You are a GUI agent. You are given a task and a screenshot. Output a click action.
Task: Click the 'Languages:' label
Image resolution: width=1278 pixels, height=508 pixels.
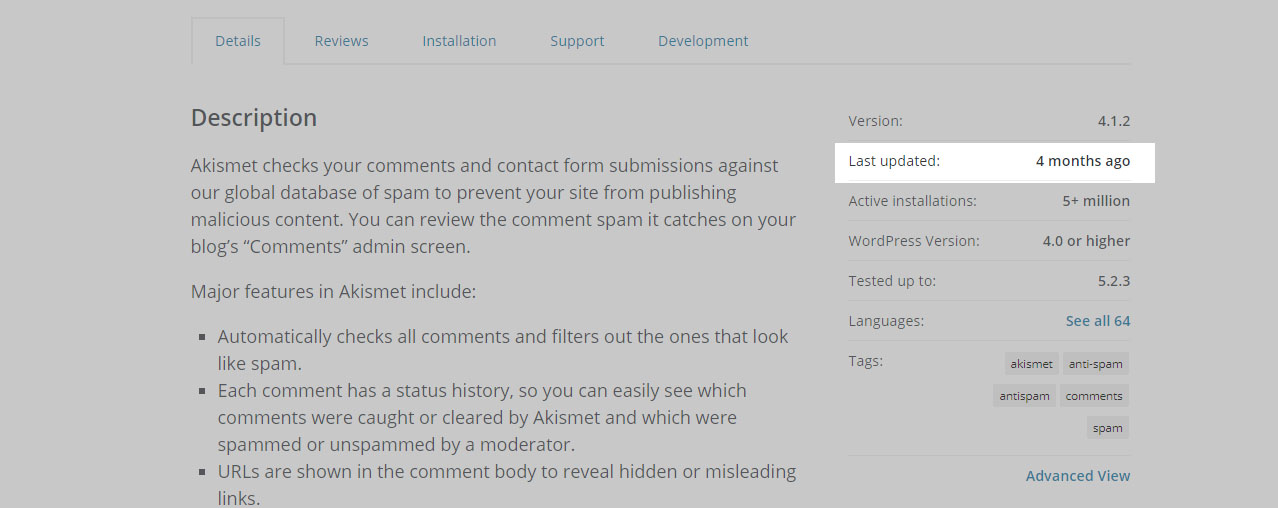(x=886, y=321)
